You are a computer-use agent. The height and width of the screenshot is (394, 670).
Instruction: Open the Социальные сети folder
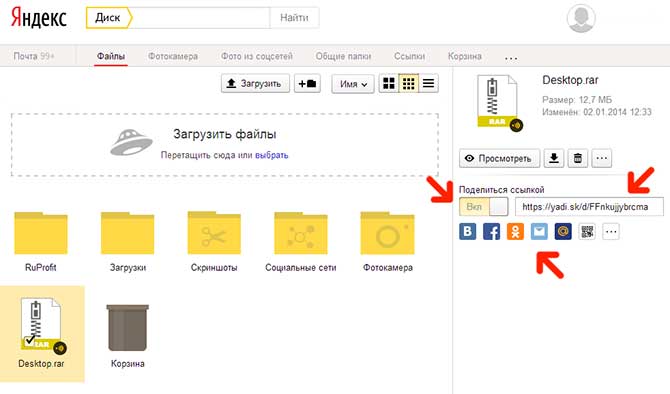pos(301,233)
